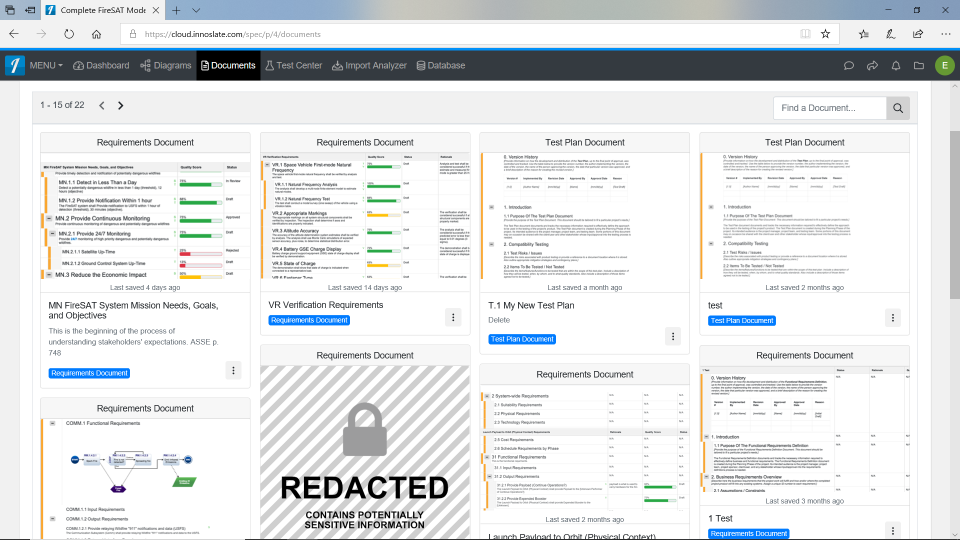Screen dimensions: 960x540
Task: Click the share arrow icon
Action: point(872,66)
